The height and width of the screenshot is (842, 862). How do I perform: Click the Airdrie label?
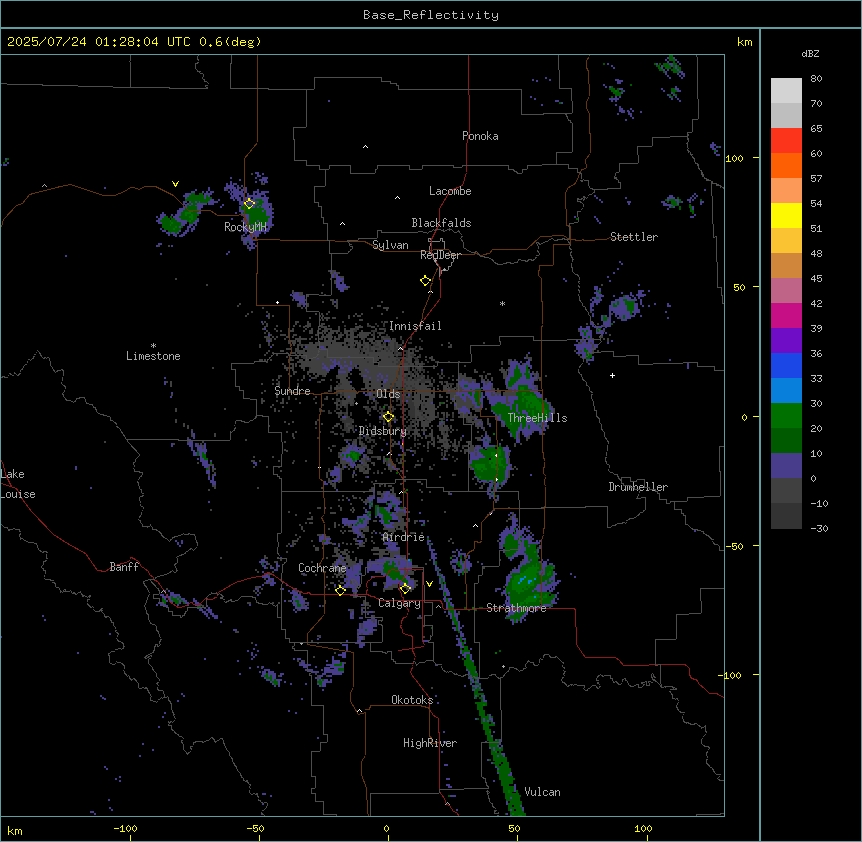point(404,537)
